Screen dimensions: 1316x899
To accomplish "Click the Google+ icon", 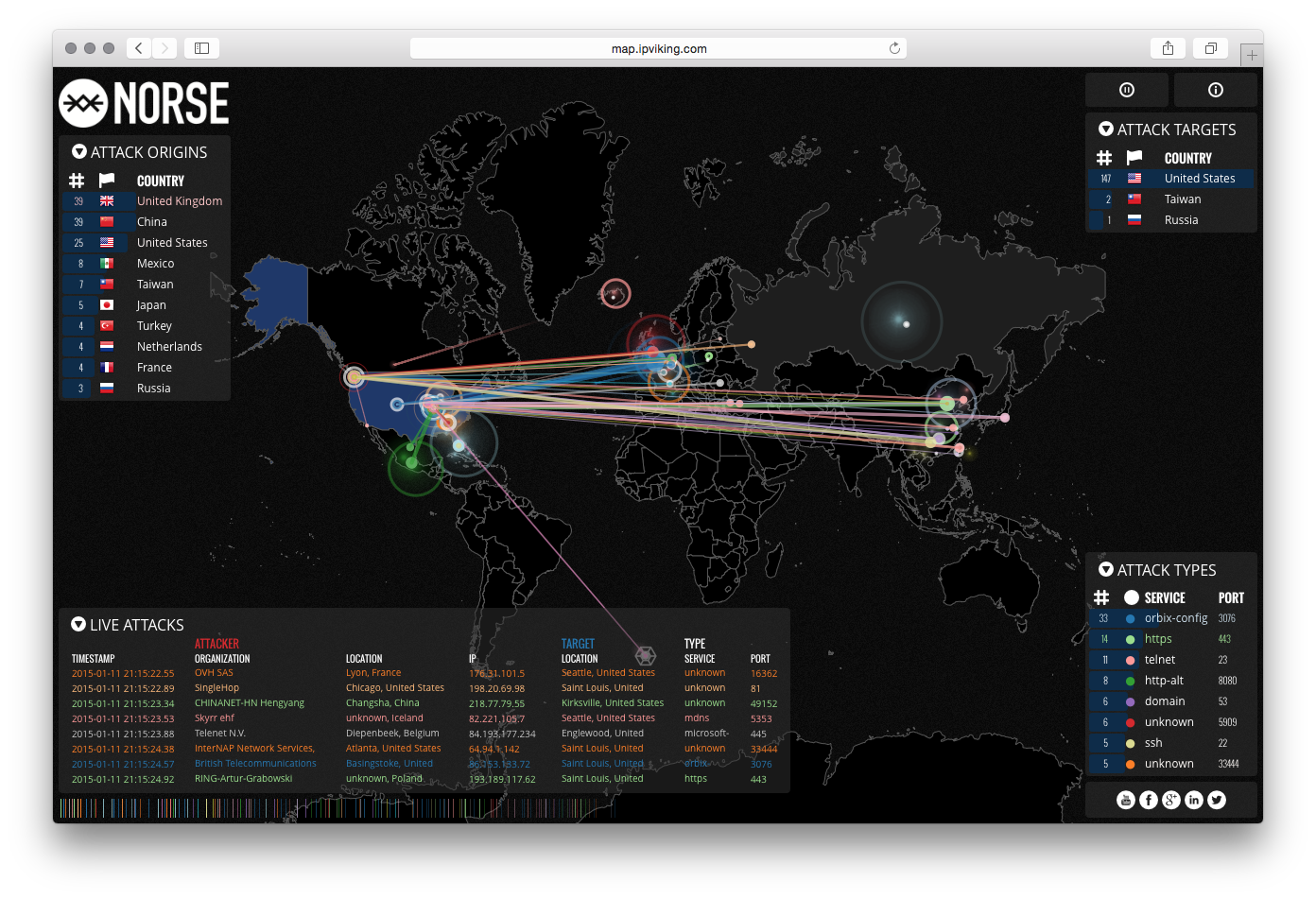I will pos(1170,799).
